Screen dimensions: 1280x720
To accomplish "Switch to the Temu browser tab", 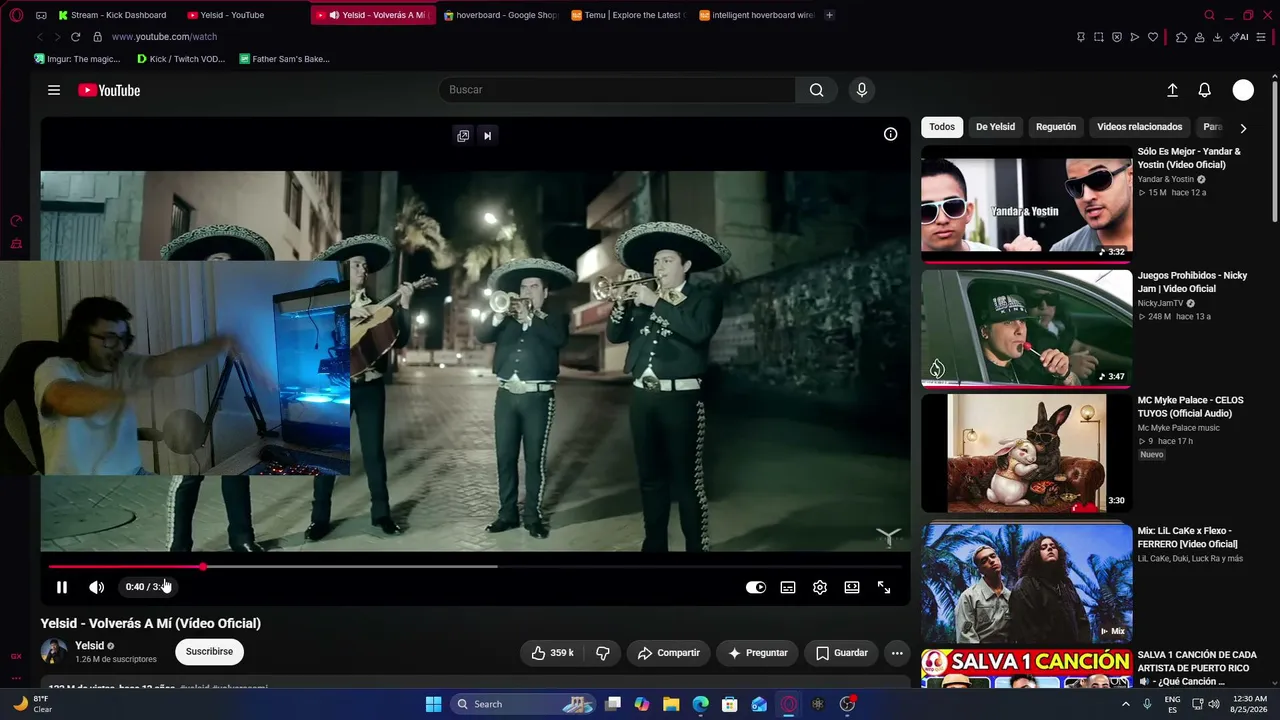I will coord(627,15).
